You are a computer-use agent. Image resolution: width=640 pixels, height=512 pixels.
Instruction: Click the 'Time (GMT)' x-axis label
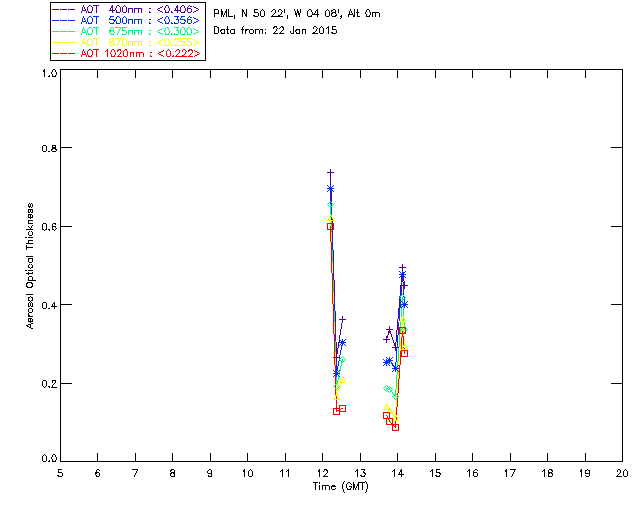click(x=341, y=487)
